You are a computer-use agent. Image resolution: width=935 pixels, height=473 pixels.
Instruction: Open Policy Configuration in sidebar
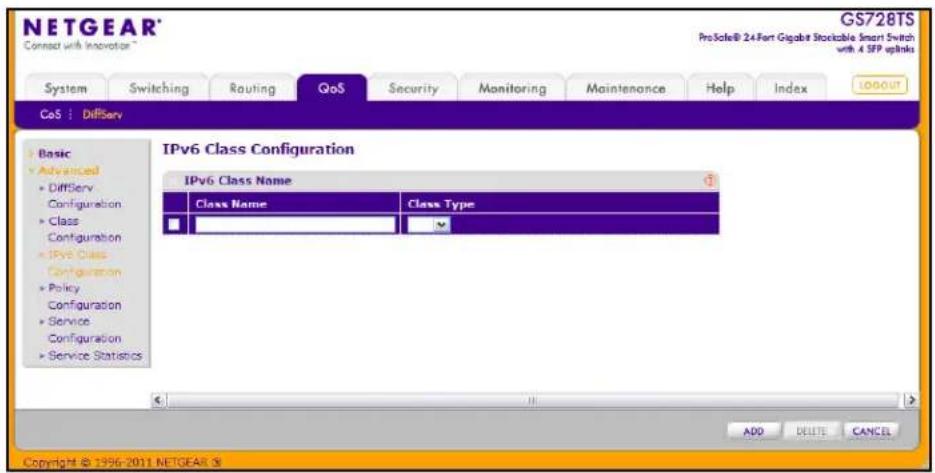[x=84, y=296]
